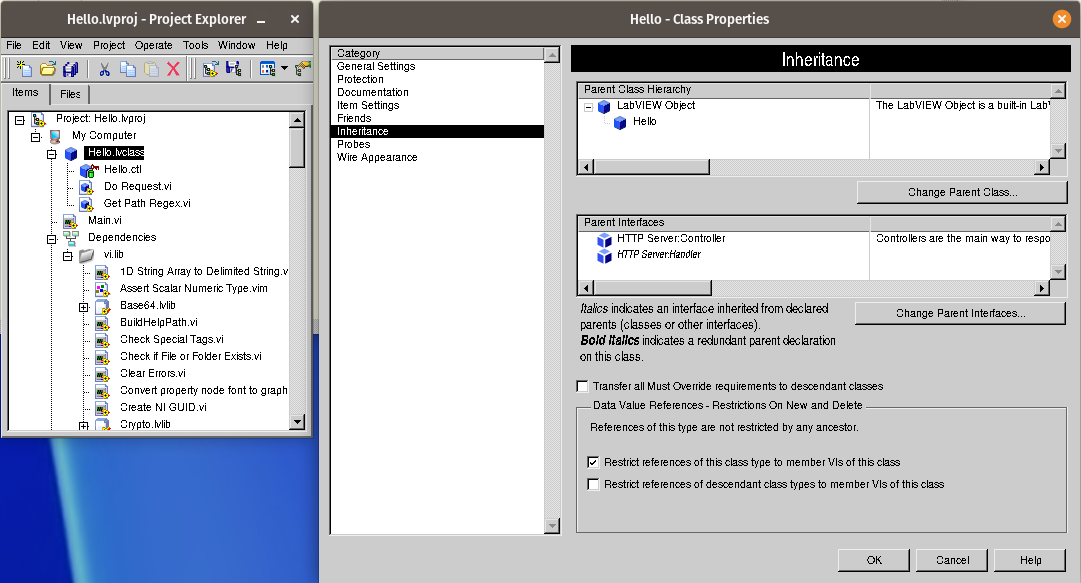The width and height of the screenshot is (1081, 583).
Task: Click the Change Parent Interfaces button
Action: click(960, 314)
